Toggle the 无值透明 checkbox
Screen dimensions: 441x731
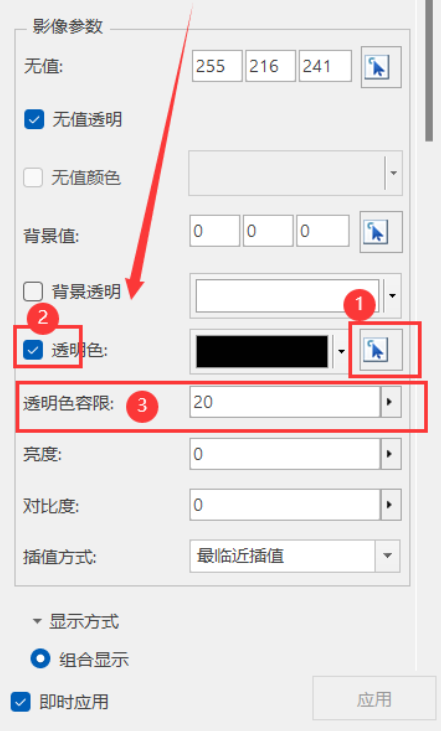(34, 119)
